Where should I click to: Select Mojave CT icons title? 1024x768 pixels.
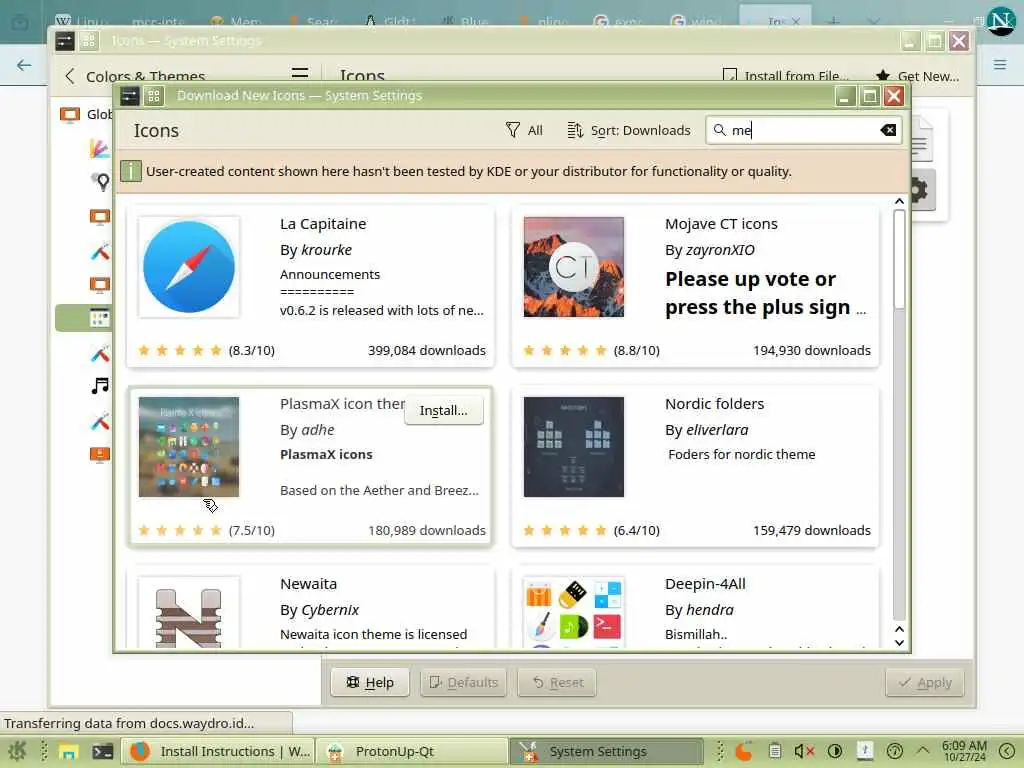721,224
